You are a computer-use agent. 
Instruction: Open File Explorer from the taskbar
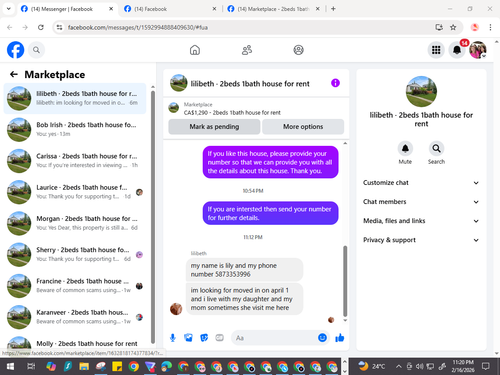[84, 367]
